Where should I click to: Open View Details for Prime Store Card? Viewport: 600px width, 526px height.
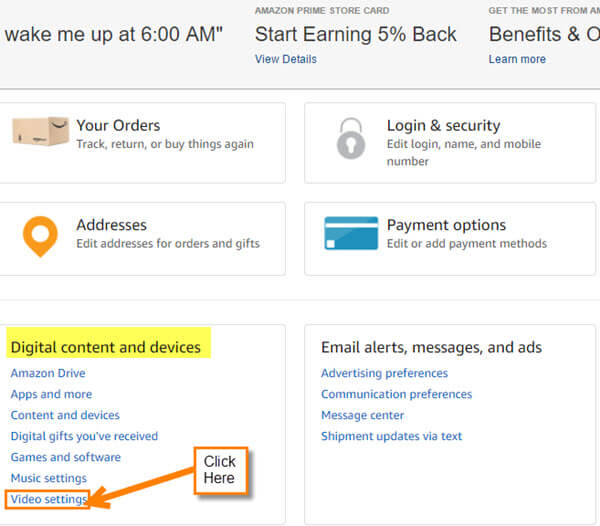(x=286, y=59)
